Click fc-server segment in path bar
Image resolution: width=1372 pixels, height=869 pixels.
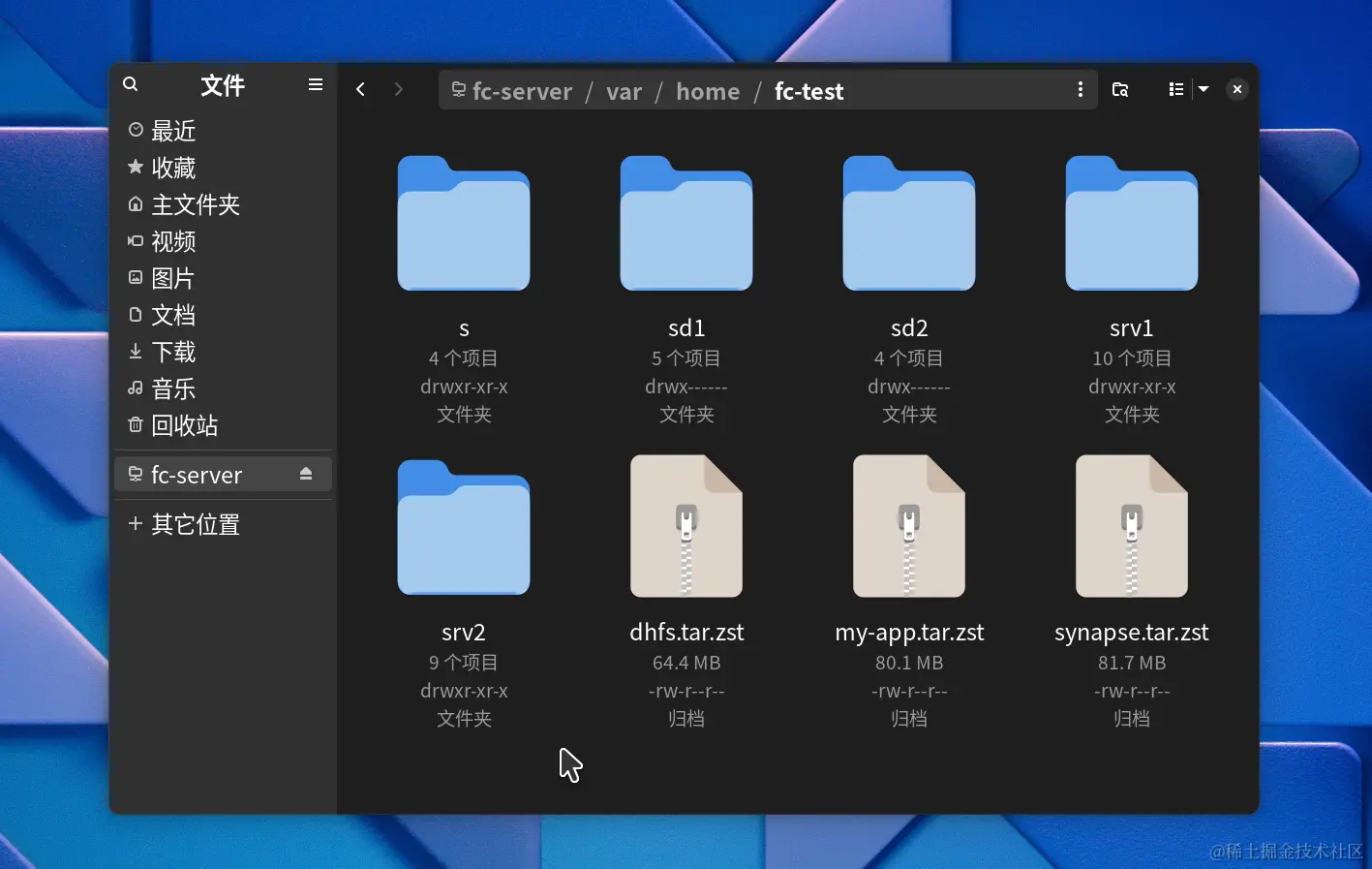tap(512, 91)
